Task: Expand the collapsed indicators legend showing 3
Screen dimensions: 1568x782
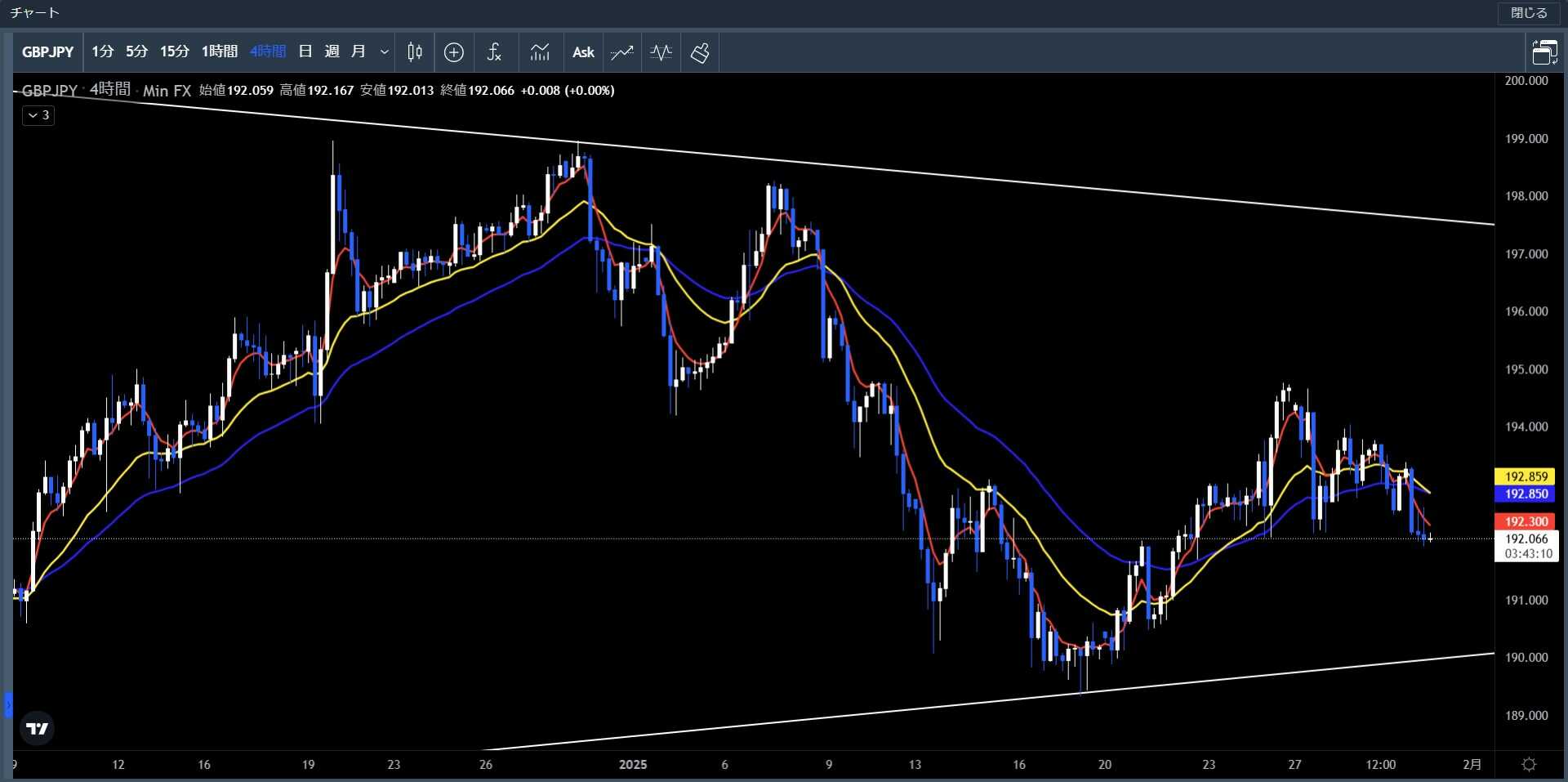Action: tap(38, 115)
